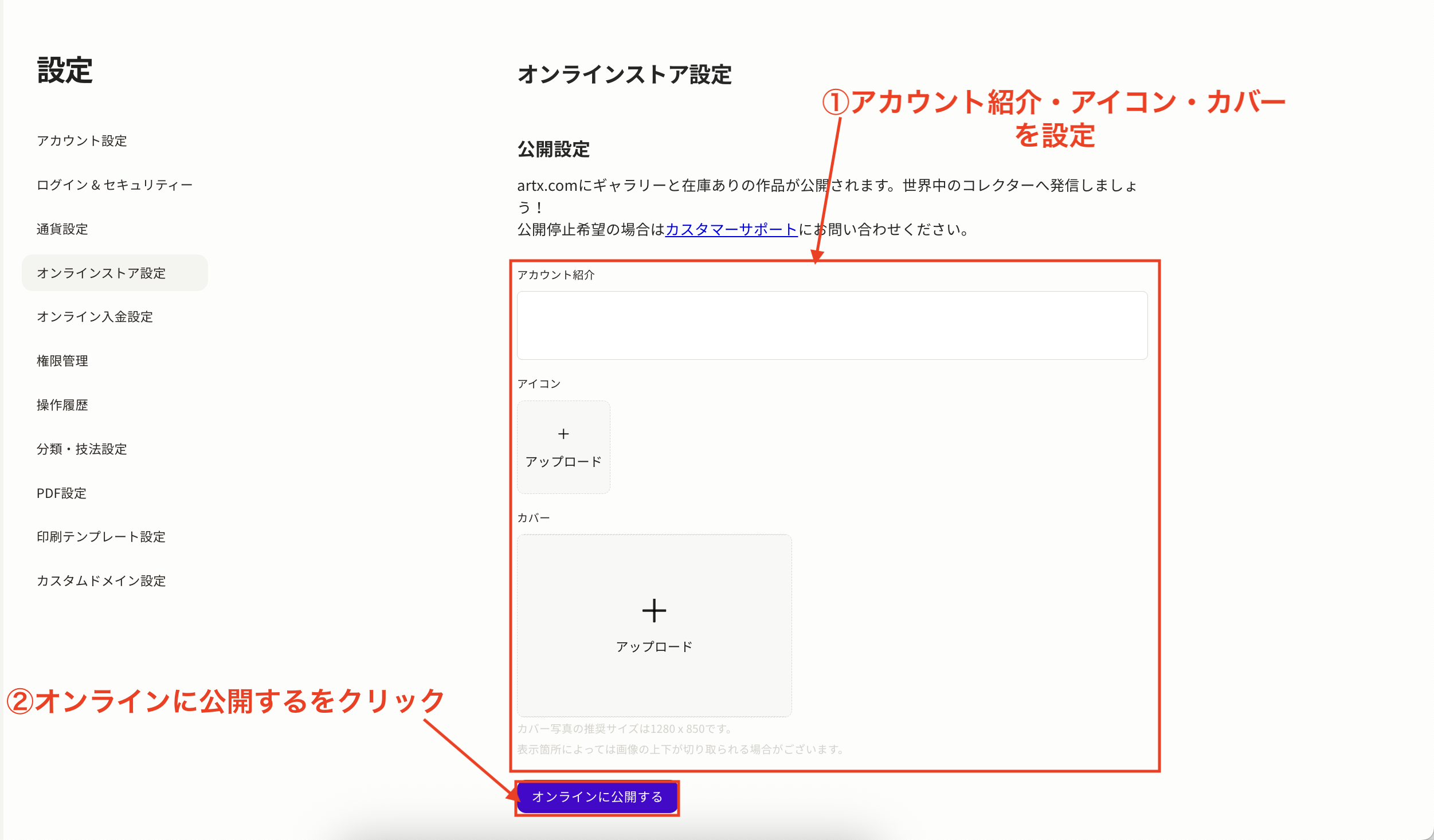Open 分類・技法設定 settings
The width and height of the screenshot is (1434, 840).
[82, 450]
